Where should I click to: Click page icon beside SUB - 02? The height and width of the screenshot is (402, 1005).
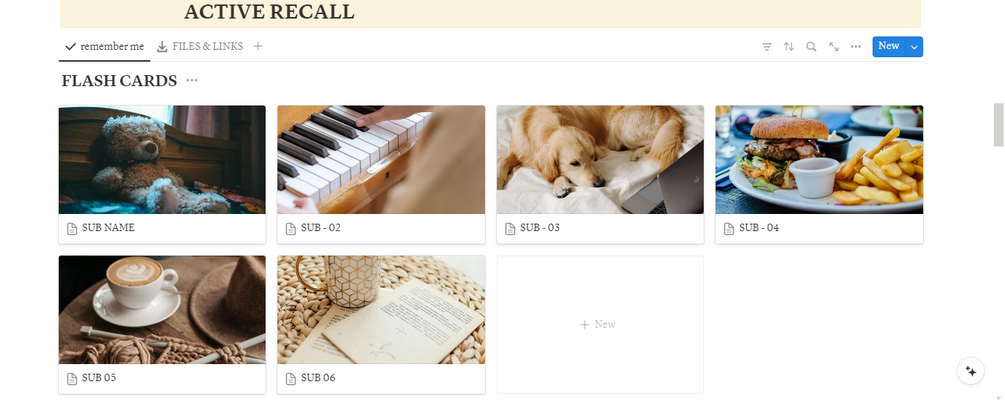point(291,228)
